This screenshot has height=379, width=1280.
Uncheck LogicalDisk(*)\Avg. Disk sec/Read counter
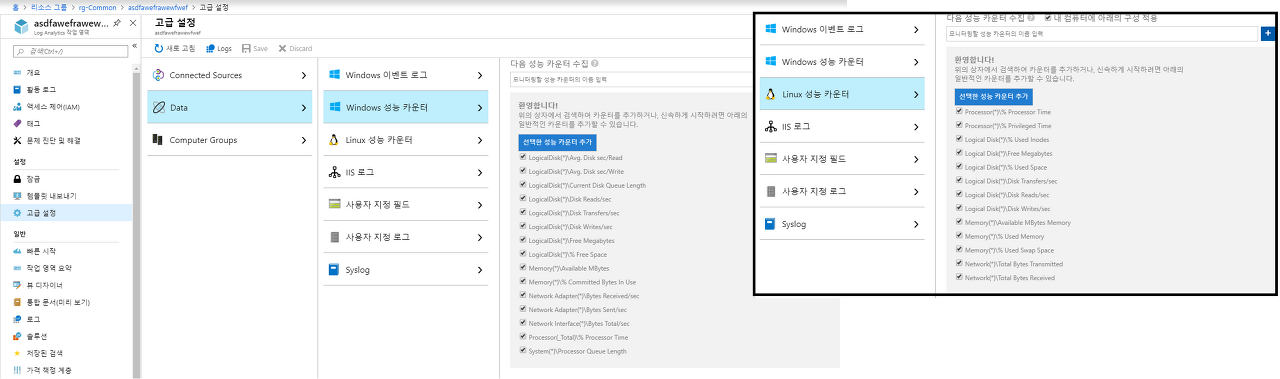click(522, 157)
